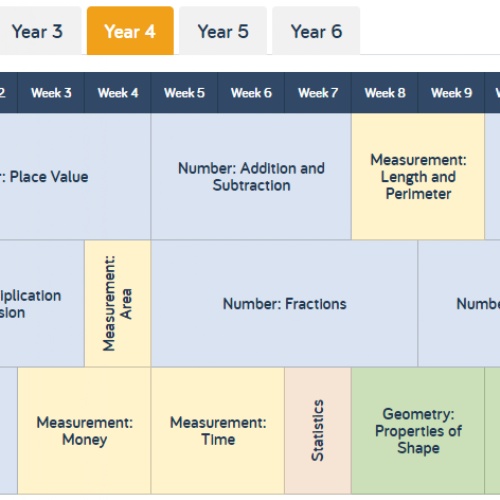Open the Number: Fractions block
This screenshot has height=500, width=500.
click(284, 303)
